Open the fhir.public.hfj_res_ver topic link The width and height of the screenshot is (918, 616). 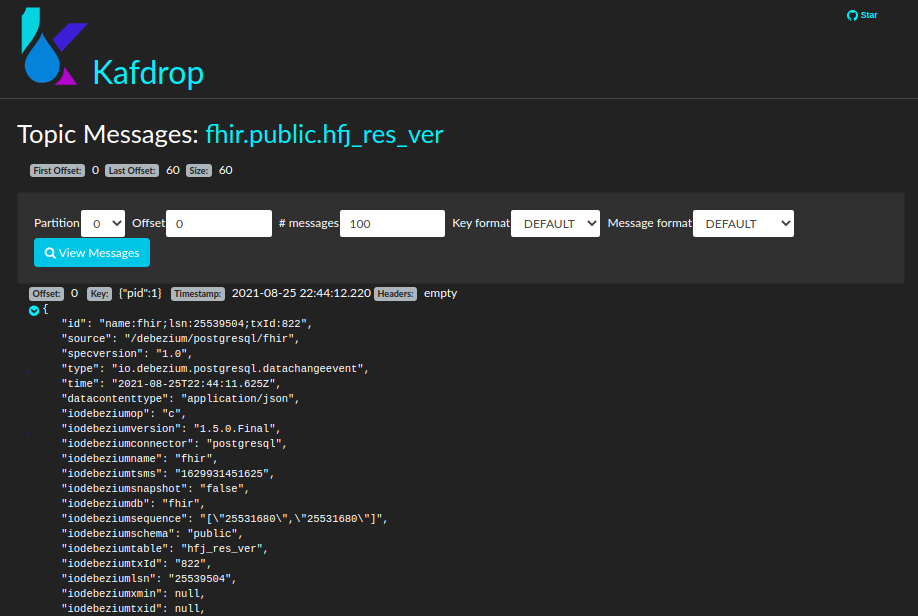[x=324, y=134]
